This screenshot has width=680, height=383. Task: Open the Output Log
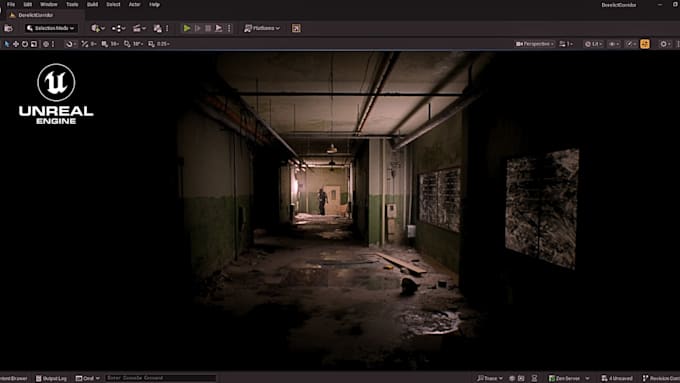click(x=51, y=378)
